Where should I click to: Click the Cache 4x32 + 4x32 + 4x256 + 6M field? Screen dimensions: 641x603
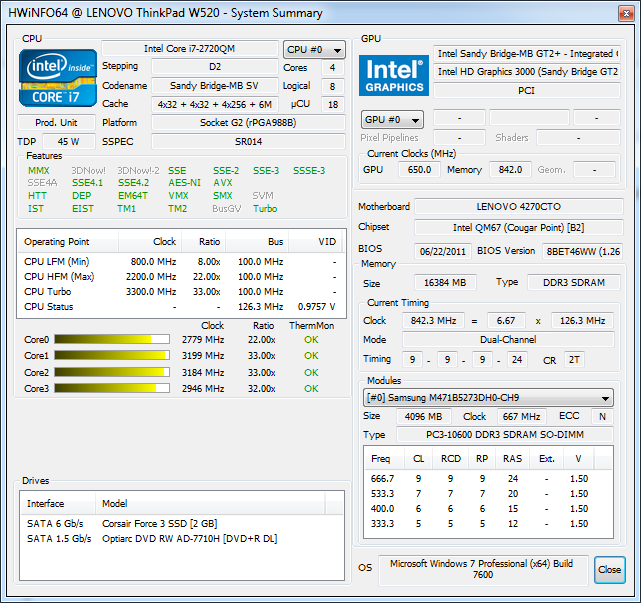pyautogui.click(x=215, y=104)
